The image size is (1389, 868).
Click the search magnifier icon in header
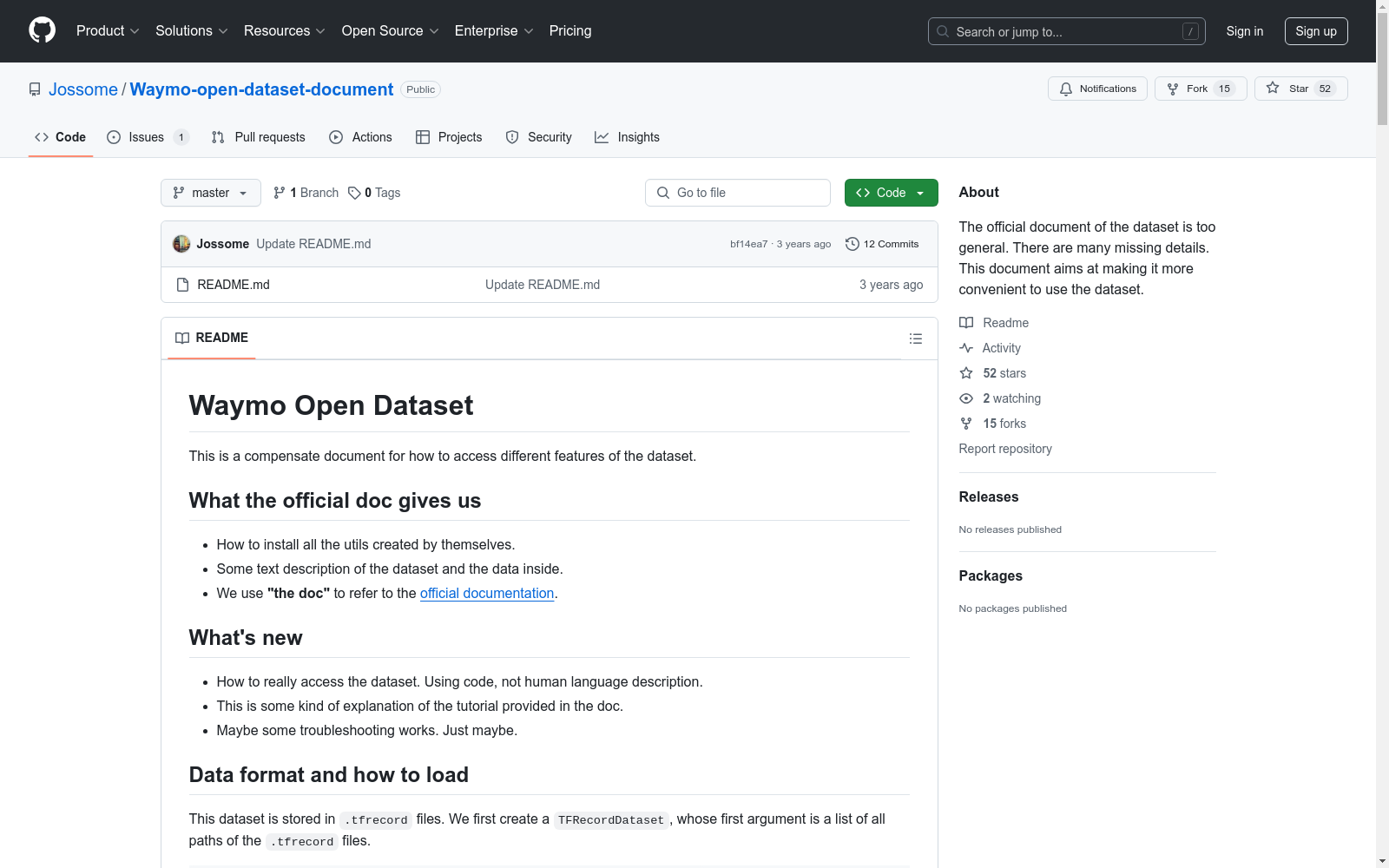click(x=943, y=31)
